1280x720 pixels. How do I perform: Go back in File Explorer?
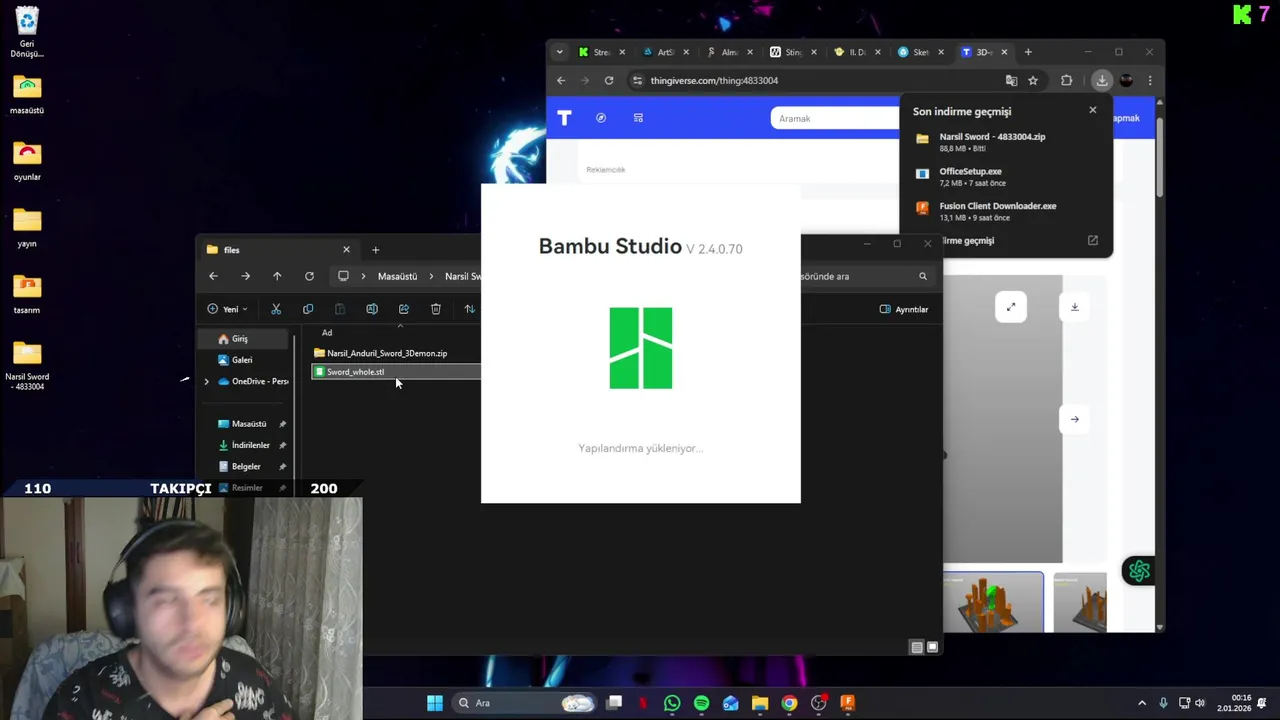213,276
